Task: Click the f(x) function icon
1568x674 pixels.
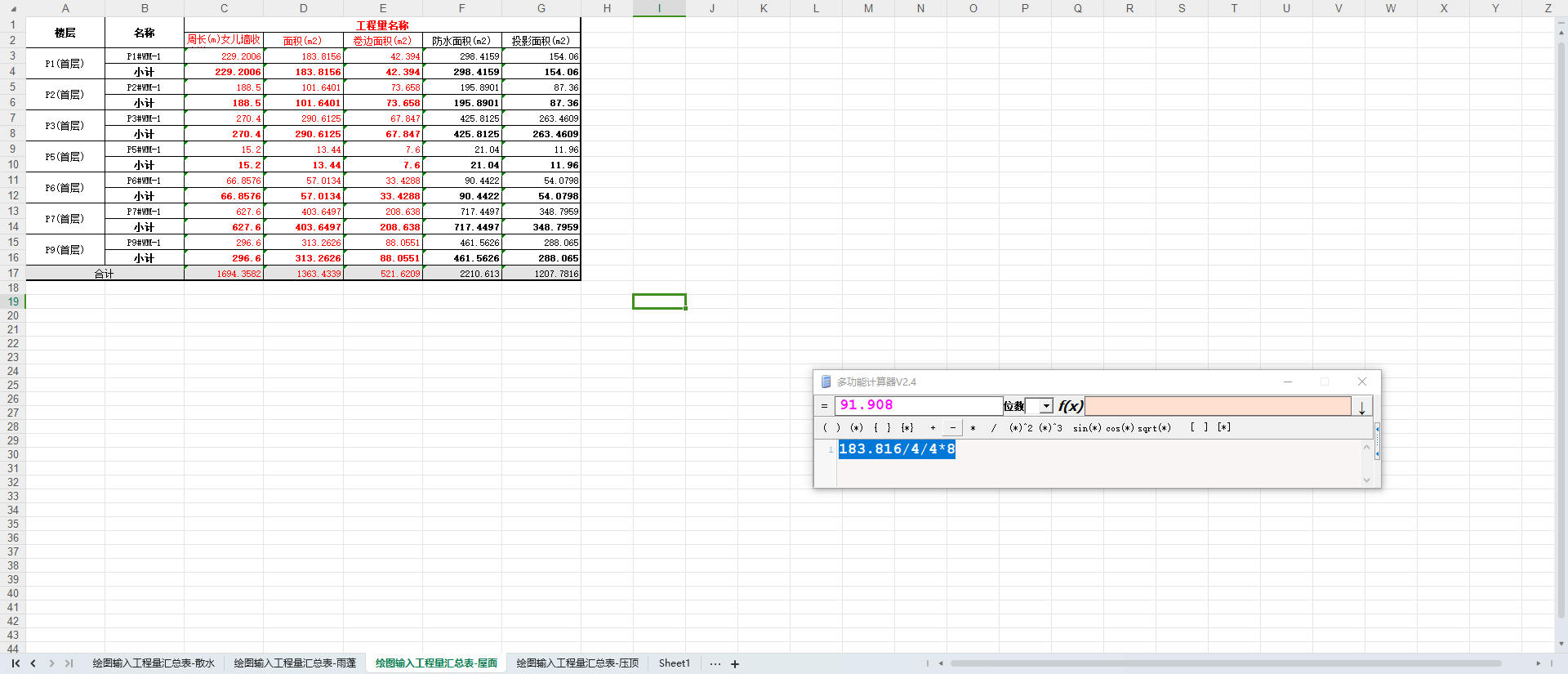Action: 1070,406
